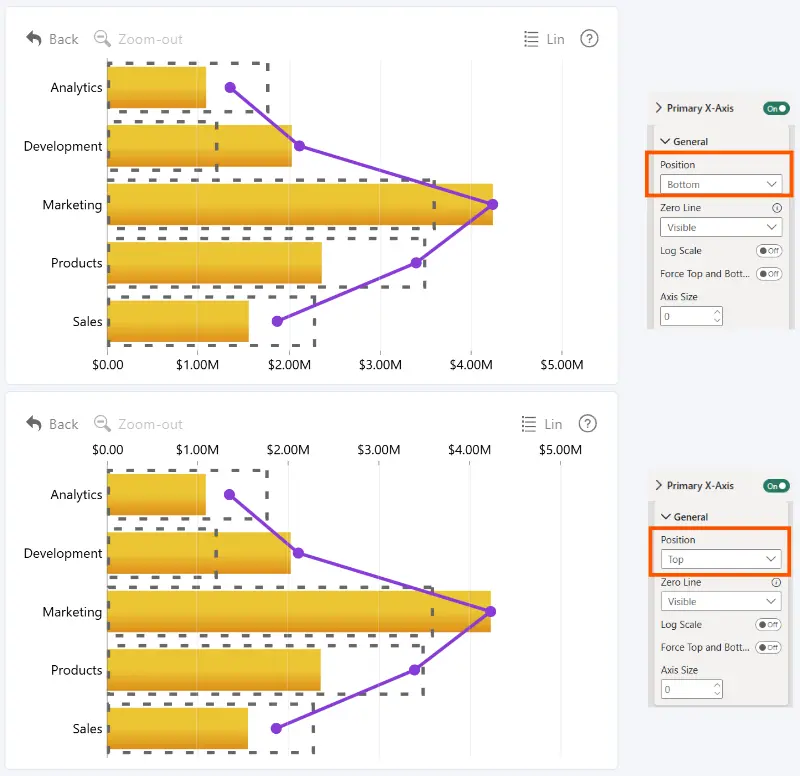800x776 pixels.
Task: Click the Zoom-out magnifier icon in the lower chart
Action: tap(102, 423)
